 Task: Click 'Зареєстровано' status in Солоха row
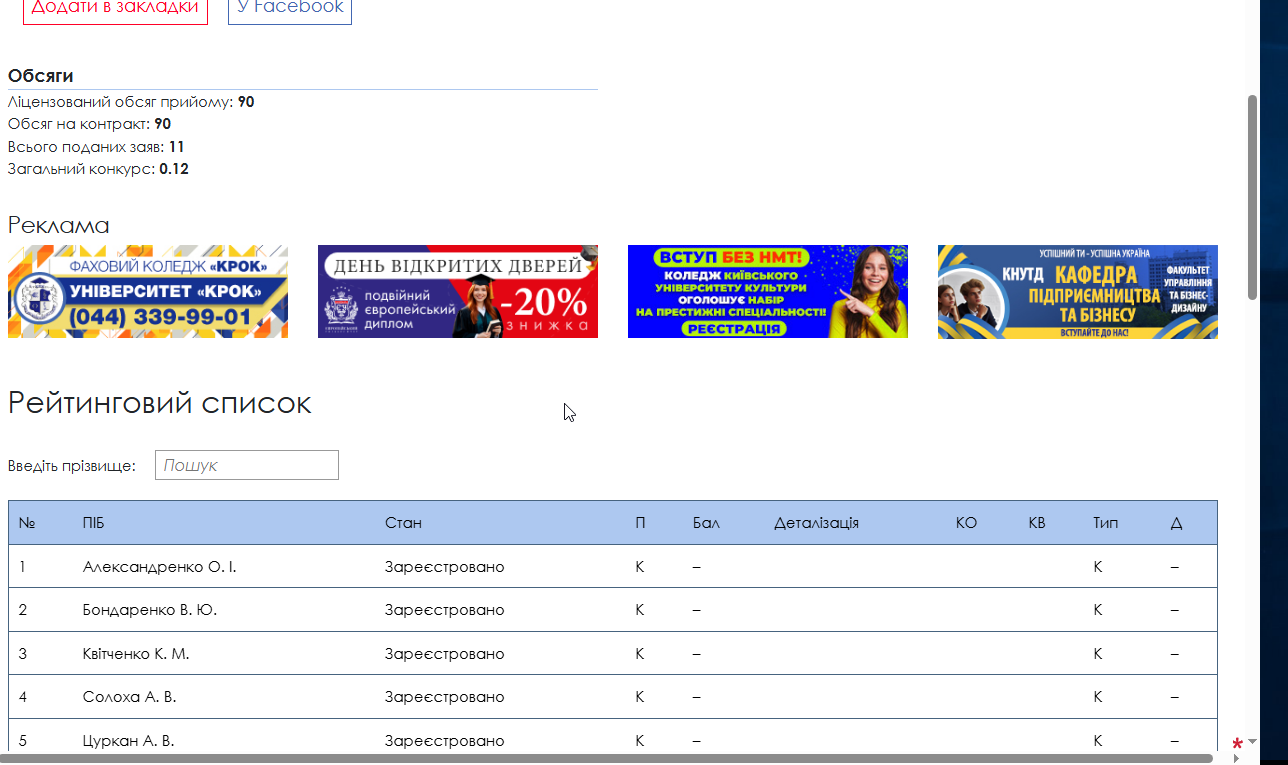coord(444,697)
